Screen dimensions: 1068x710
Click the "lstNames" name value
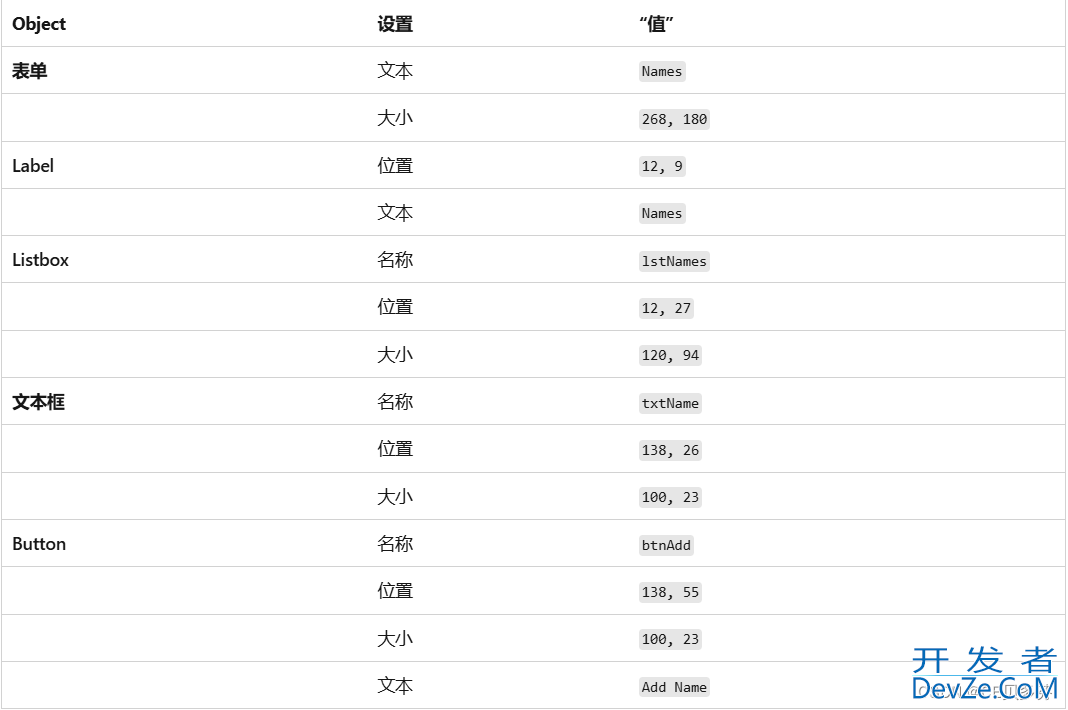coord(674,261)
